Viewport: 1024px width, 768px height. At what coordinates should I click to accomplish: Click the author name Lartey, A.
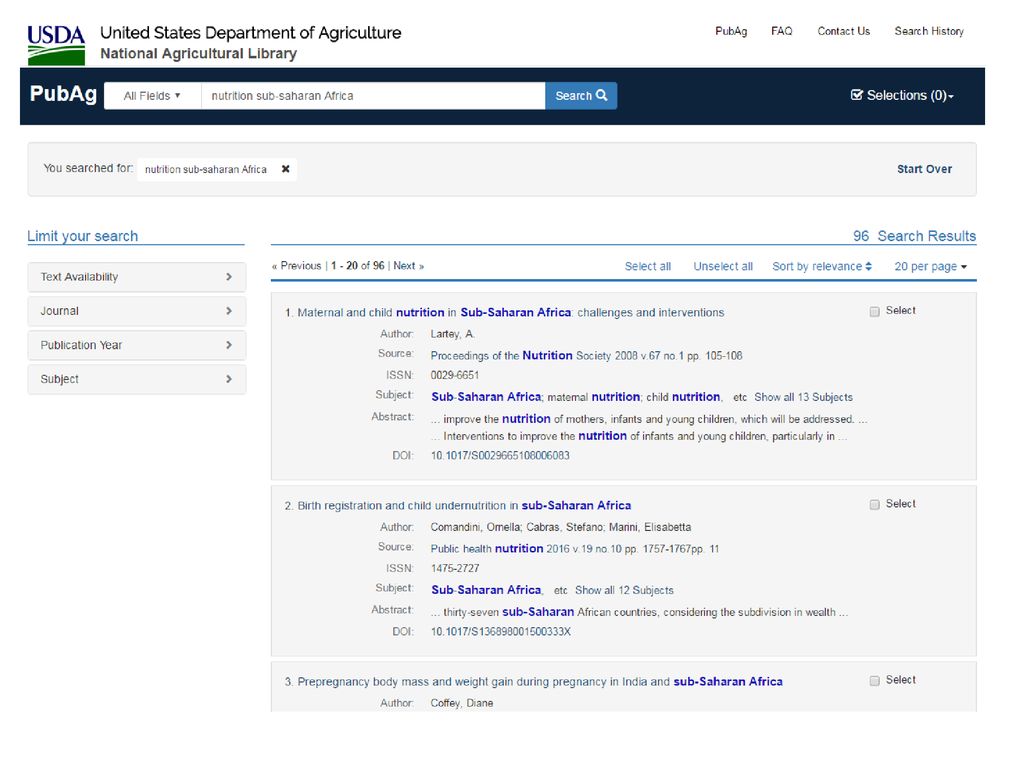[453, 334]
